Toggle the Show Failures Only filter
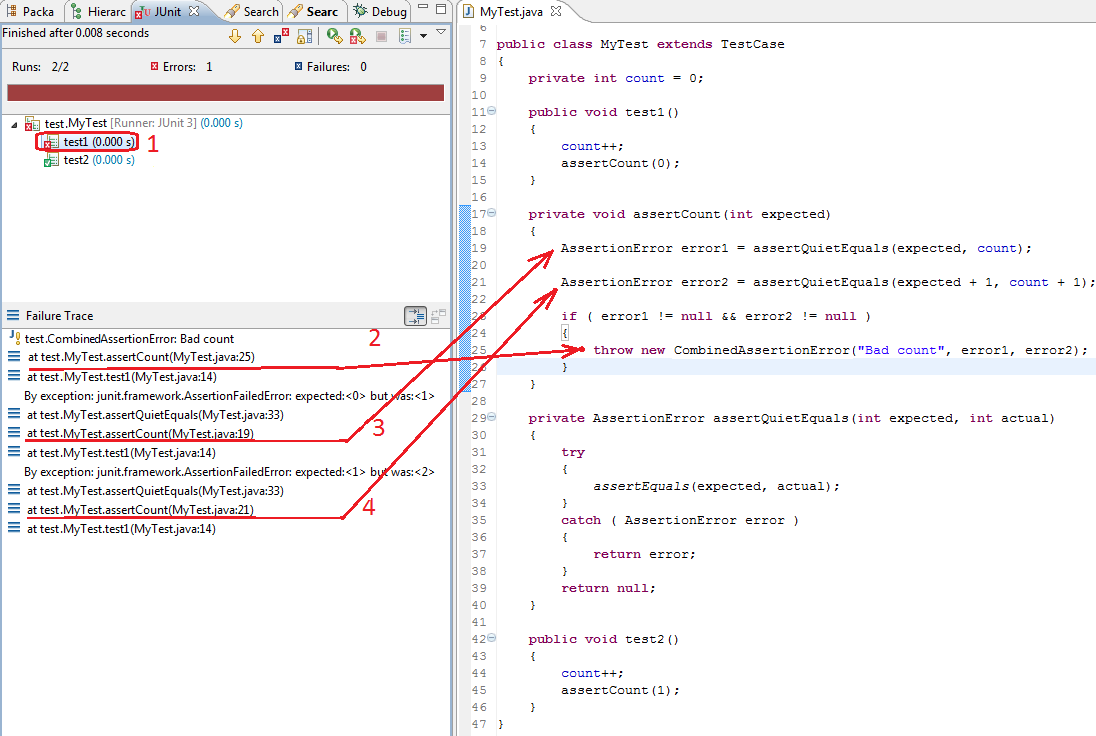Screen dimensions: 1096x736 click(x=280, y=36)
